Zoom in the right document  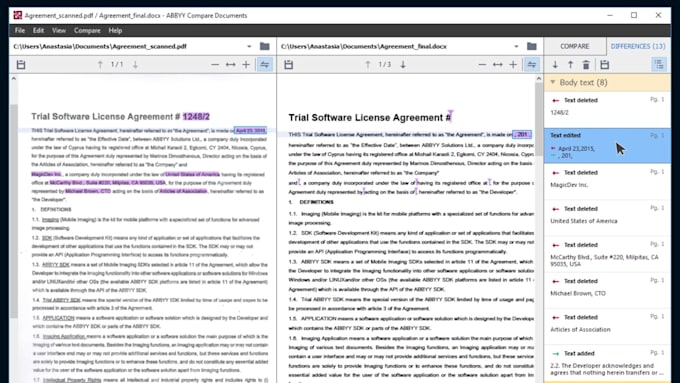coord(513,65)
